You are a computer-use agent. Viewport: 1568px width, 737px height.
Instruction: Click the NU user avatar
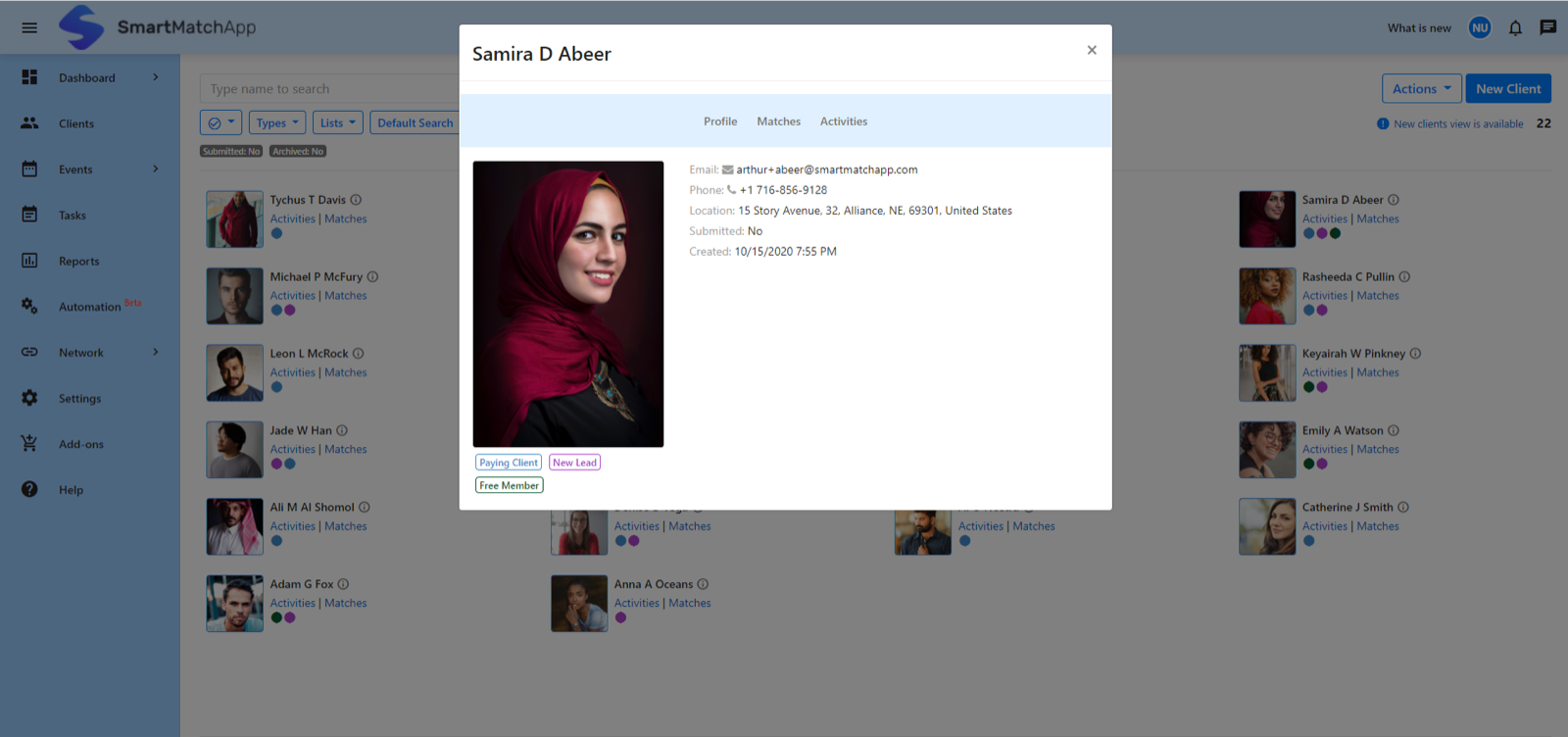pos(1480,27)
